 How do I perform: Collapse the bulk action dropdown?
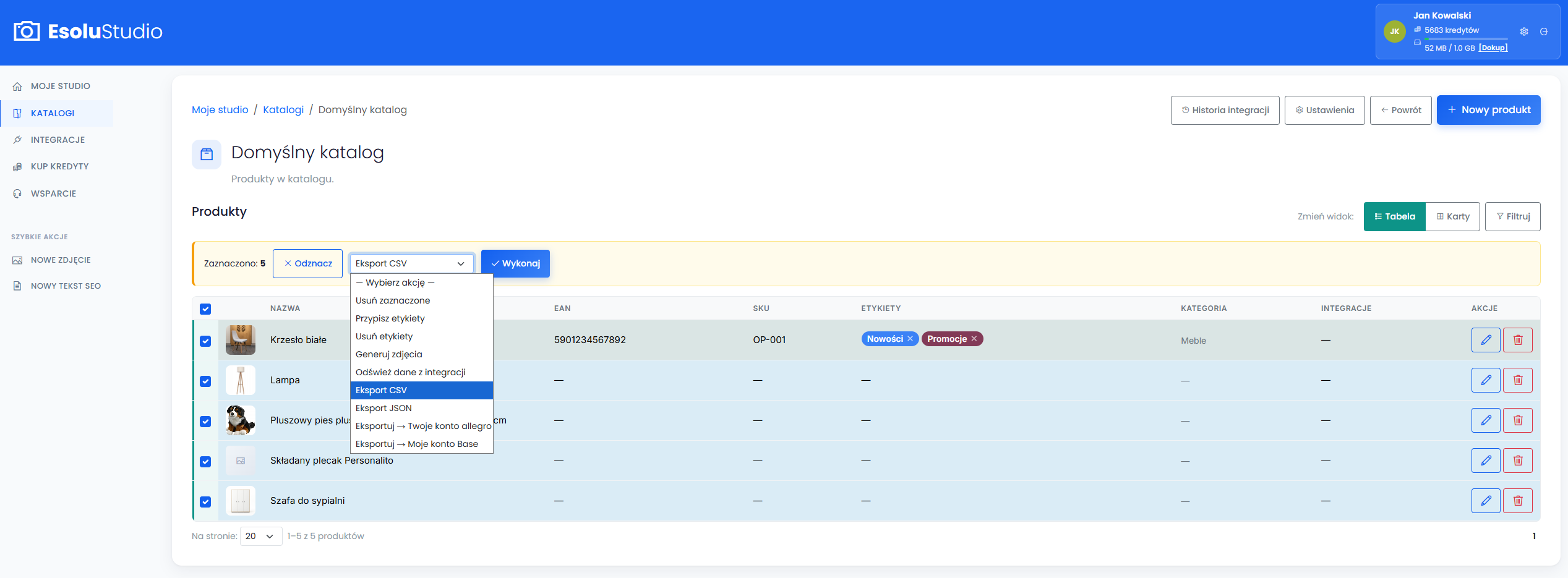411,263
